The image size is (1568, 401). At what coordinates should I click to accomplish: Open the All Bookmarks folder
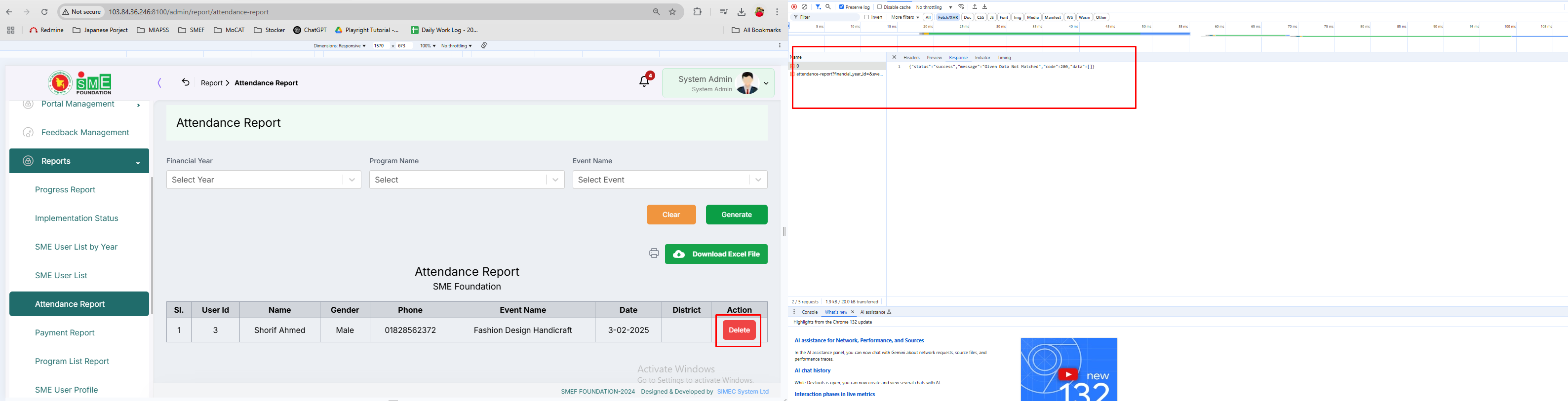coord(756,30)
